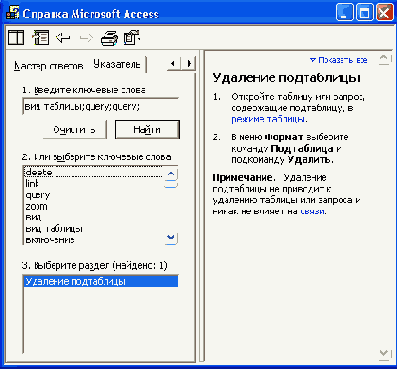Click the keyword input field

click(x=100, y=106)
